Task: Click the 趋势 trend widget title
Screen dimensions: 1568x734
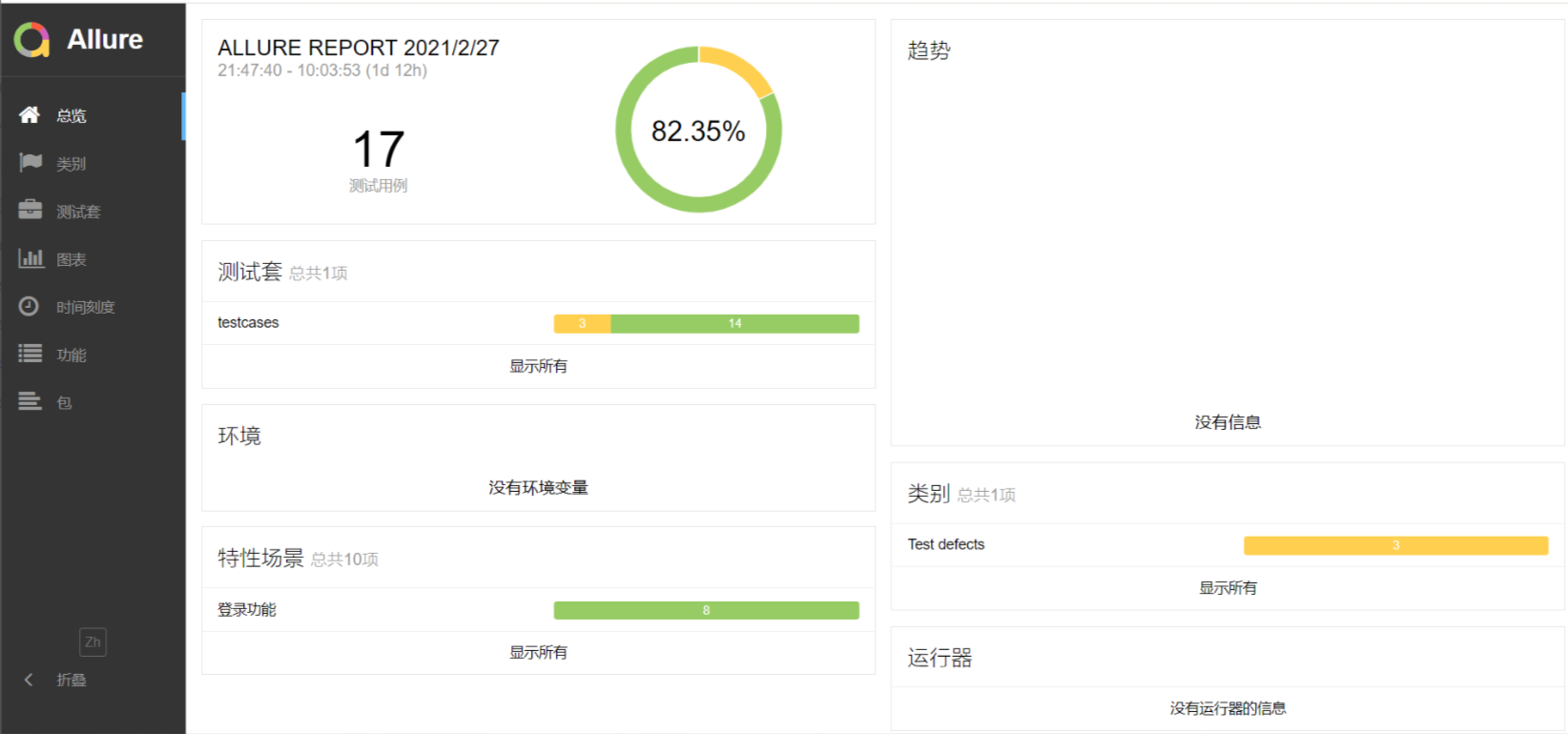Action: [x=928, y=51]
